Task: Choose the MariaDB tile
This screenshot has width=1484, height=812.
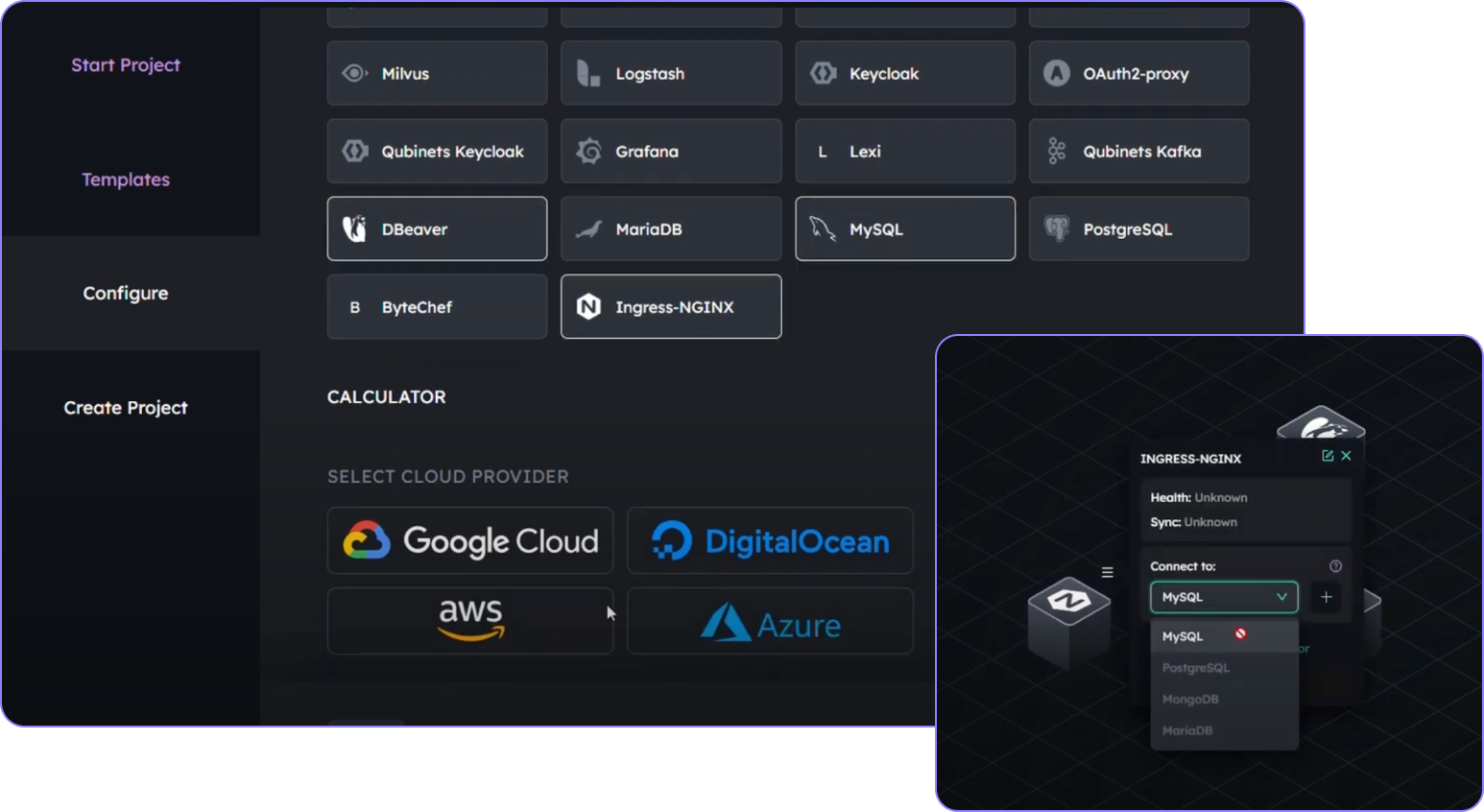Action: 671,228
